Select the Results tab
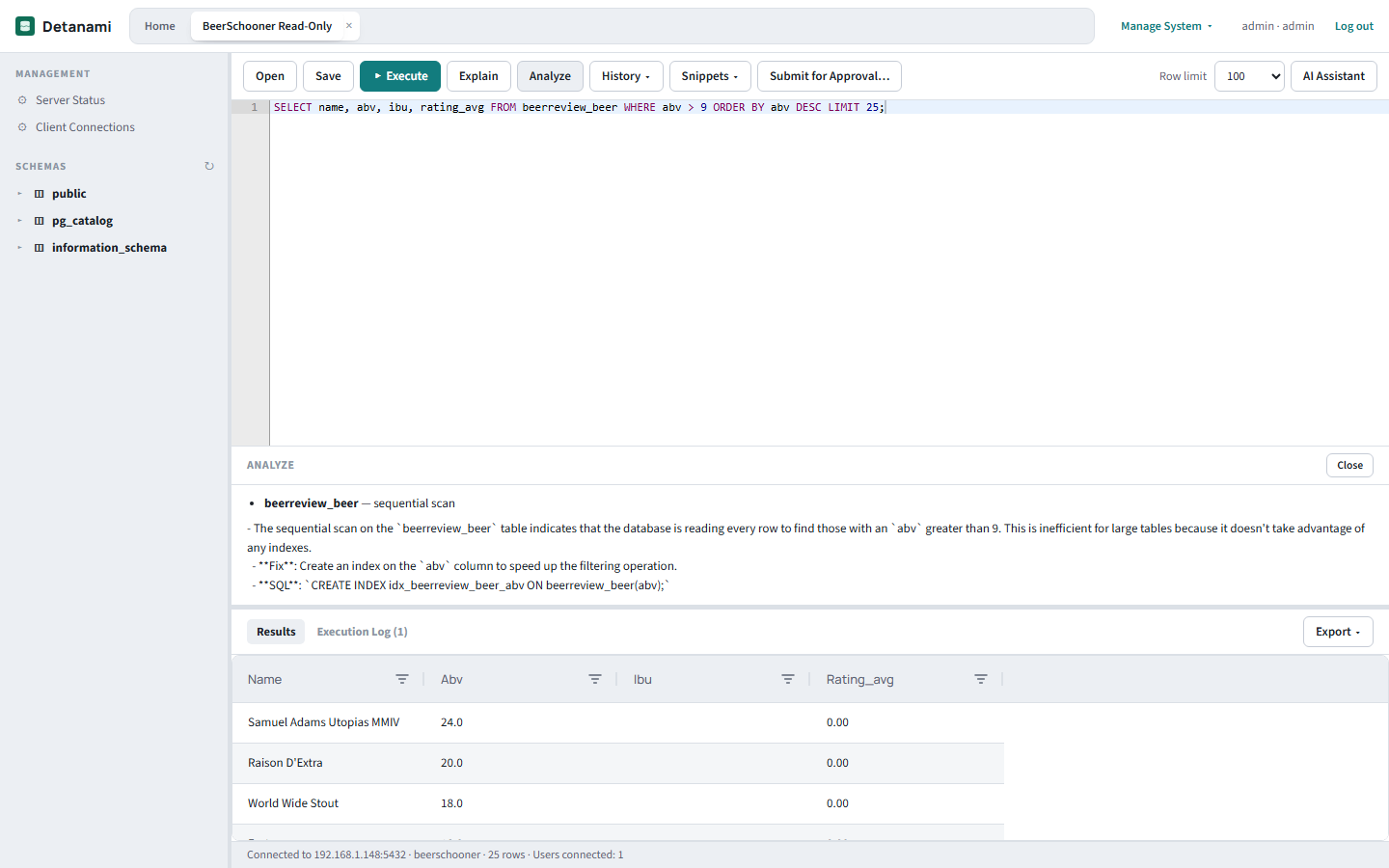This screenshot has height=868, width=1389. click(x=276, y=632)
